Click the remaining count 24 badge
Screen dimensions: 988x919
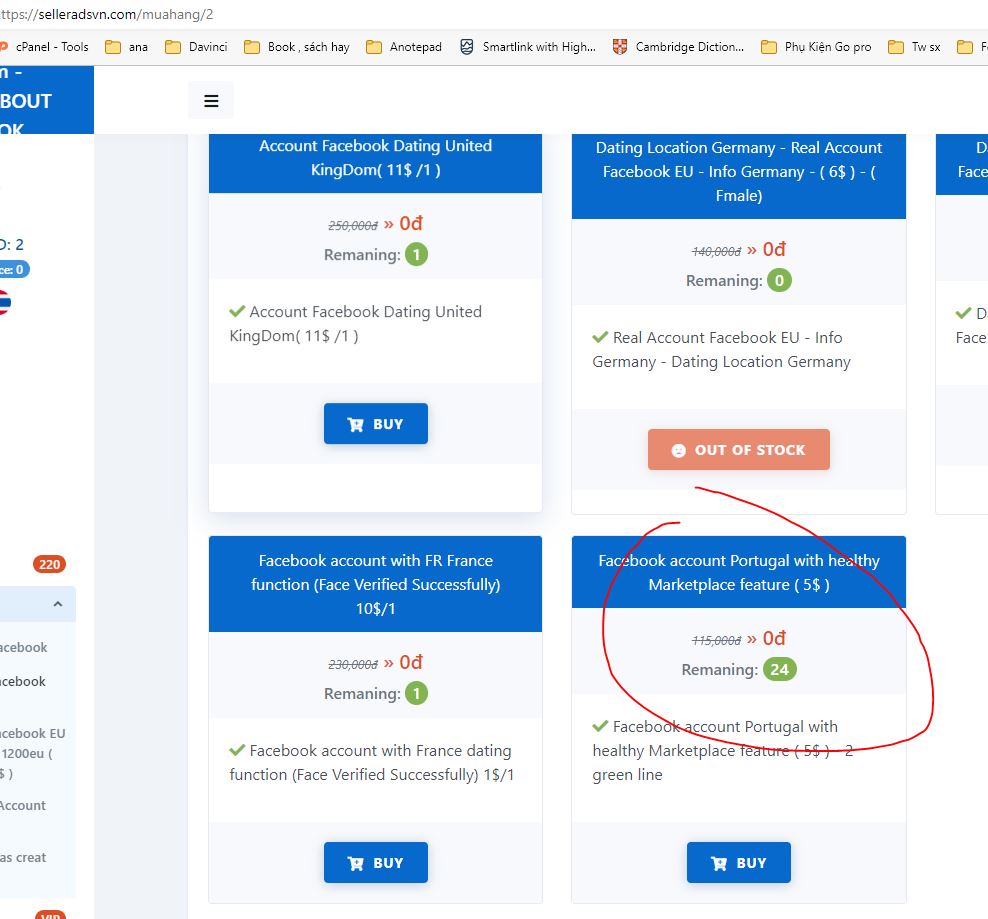[779, 669]
